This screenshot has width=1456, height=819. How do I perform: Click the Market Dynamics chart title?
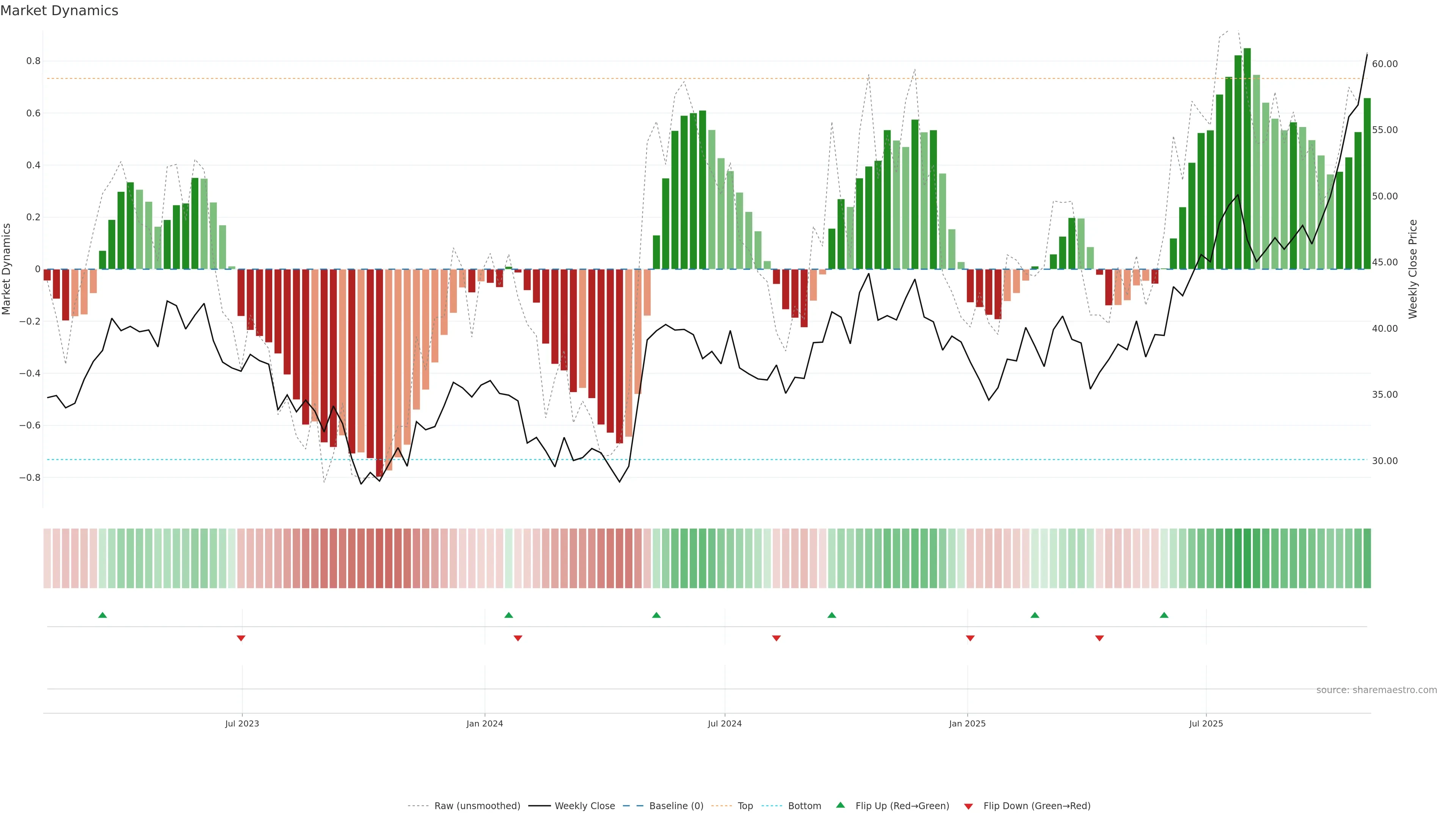60,11
